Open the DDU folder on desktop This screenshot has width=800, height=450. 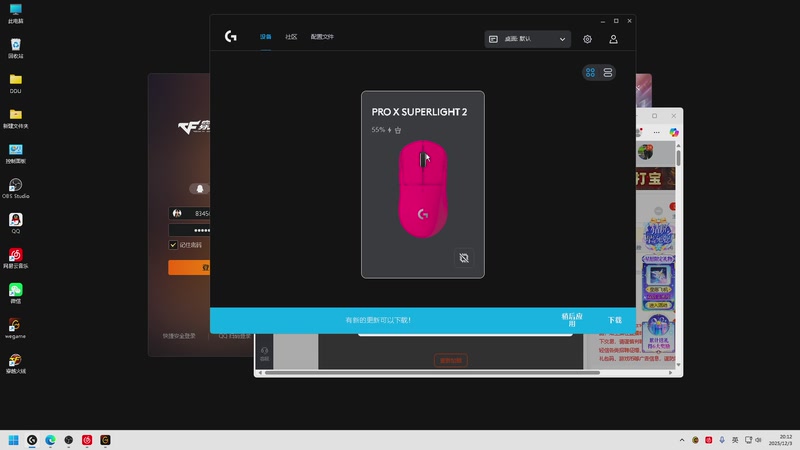click(16, 84)
